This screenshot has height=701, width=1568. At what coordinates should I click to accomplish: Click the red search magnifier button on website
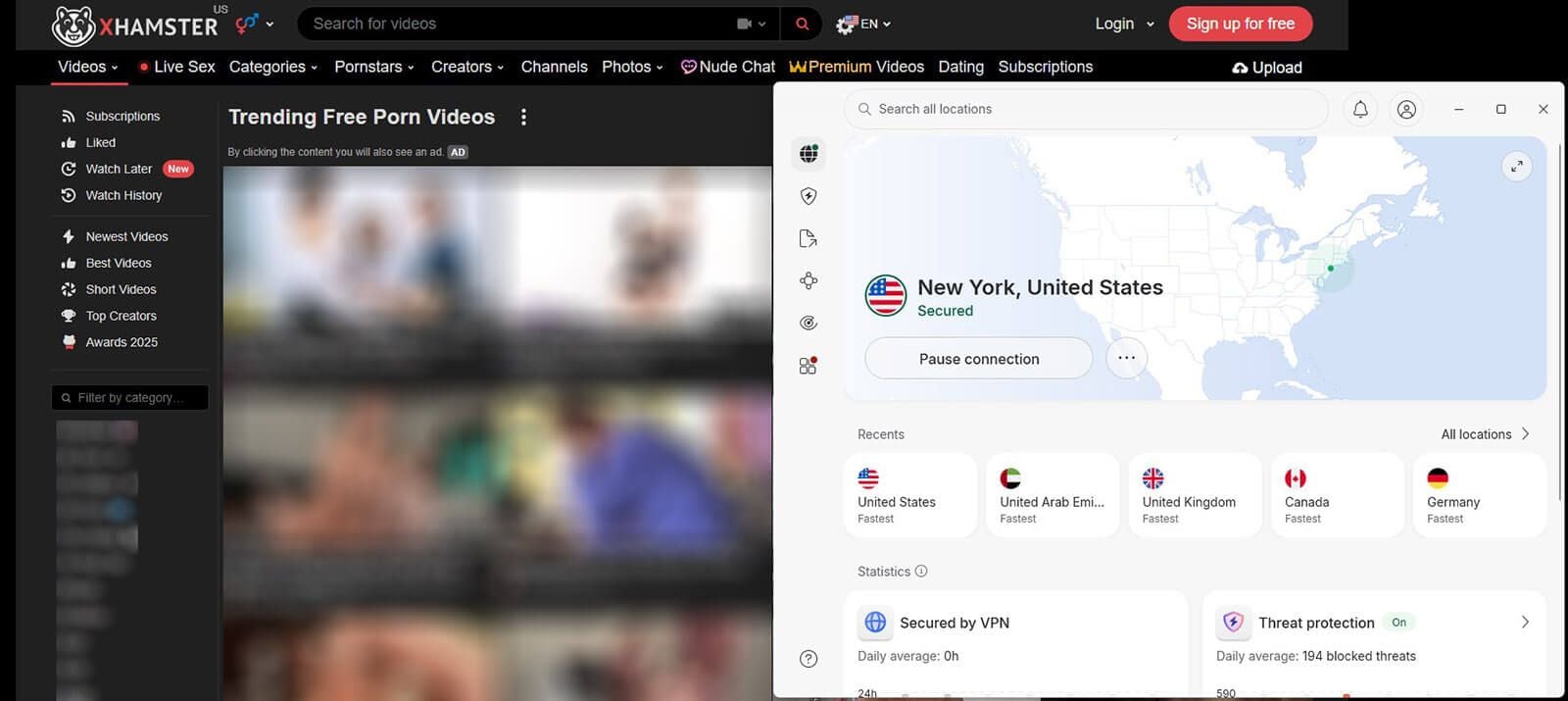(x=803, y=24)
